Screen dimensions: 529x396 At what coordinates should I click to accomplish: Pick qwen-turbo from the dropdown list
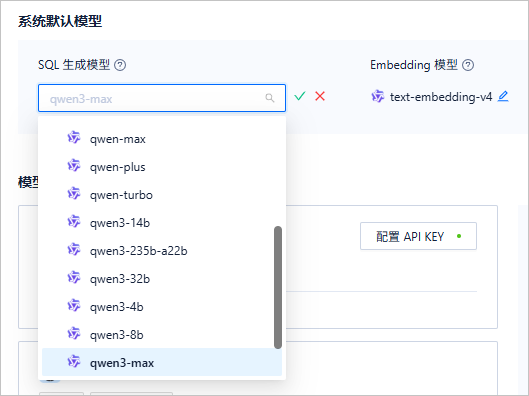coord(162,195)
